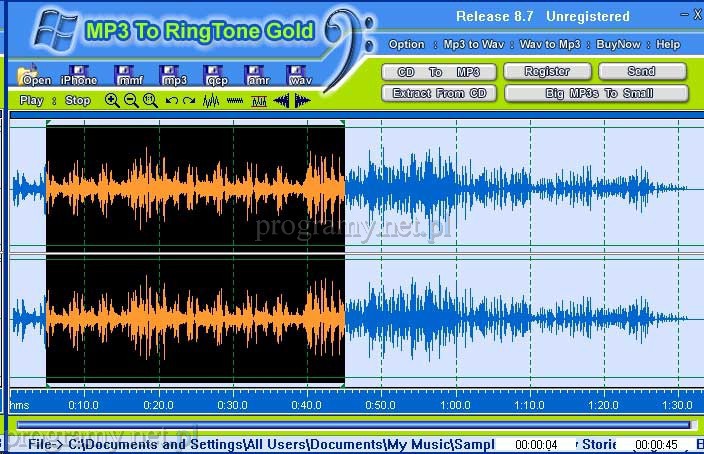
Task: Click the CD To MP3 button
Action: pyautogui.click(x=438, y=72)
